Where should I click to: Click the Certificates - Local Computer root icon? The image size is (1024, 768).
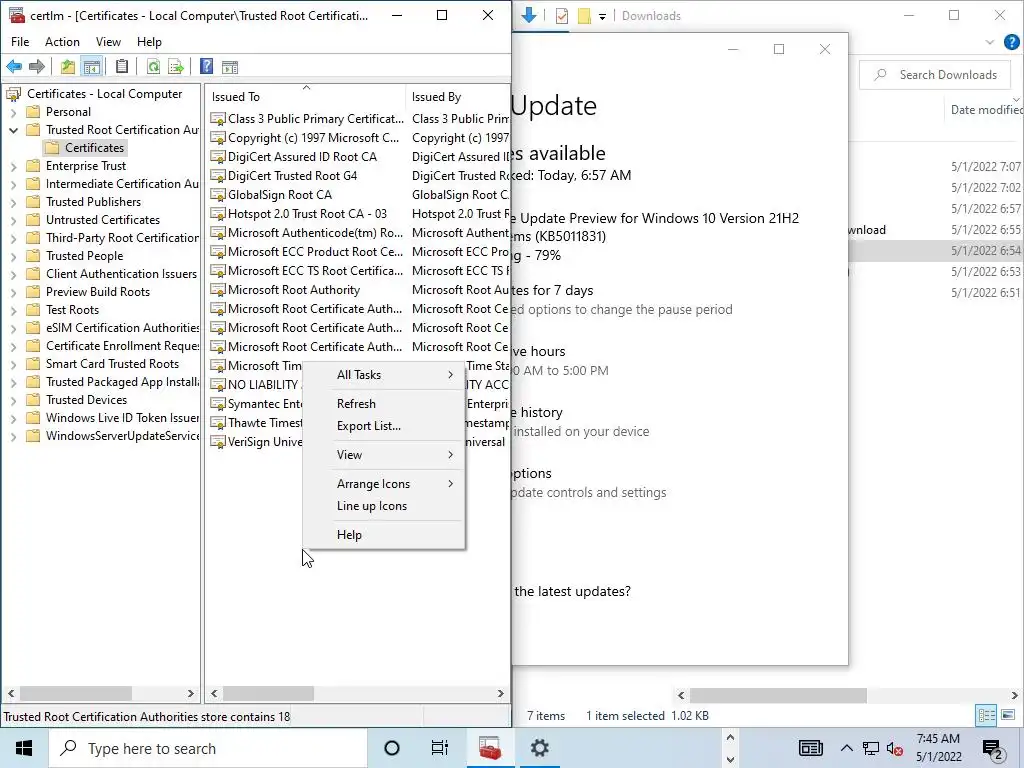click(14, 95)
